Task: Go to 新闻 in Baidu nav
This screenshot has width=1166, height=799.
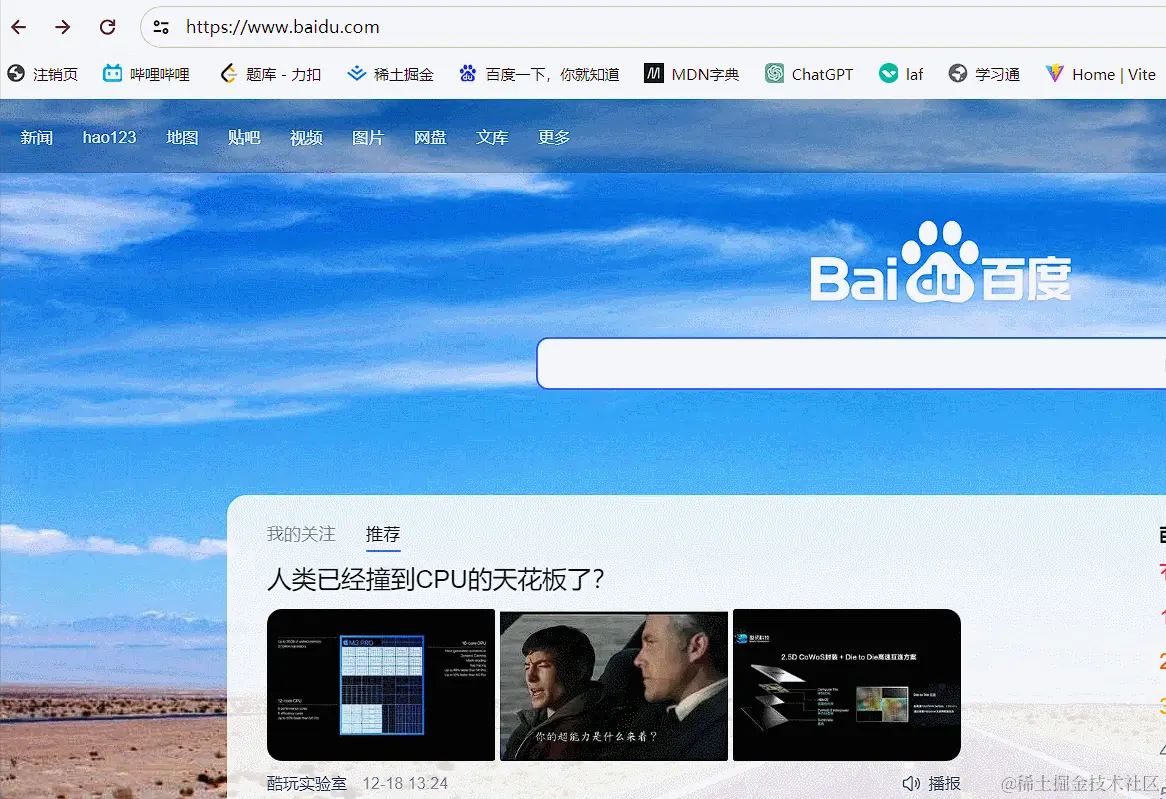Action: [36, 137]
